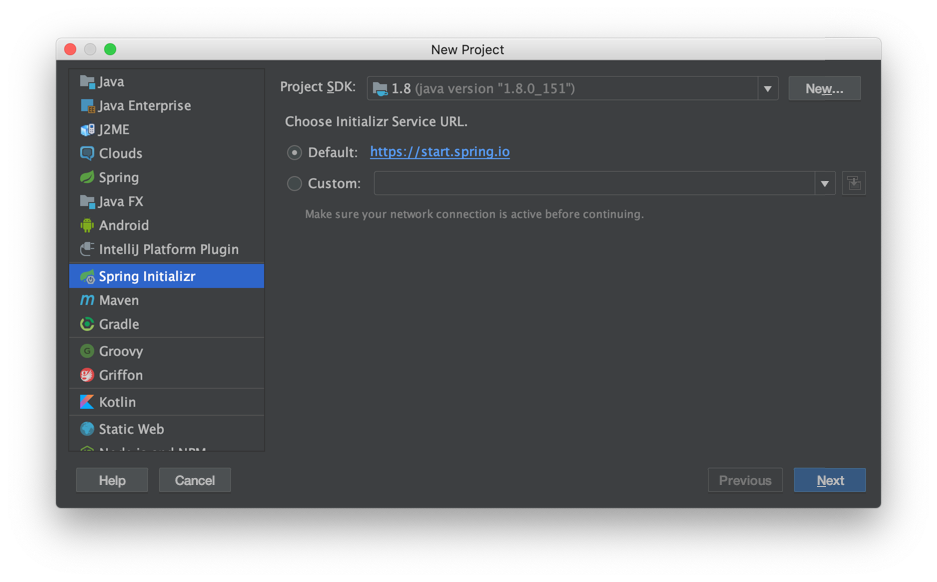This screenshot has width=937, height=582.
Task: Open the start.spring.io link
Action: coord(439,152)
